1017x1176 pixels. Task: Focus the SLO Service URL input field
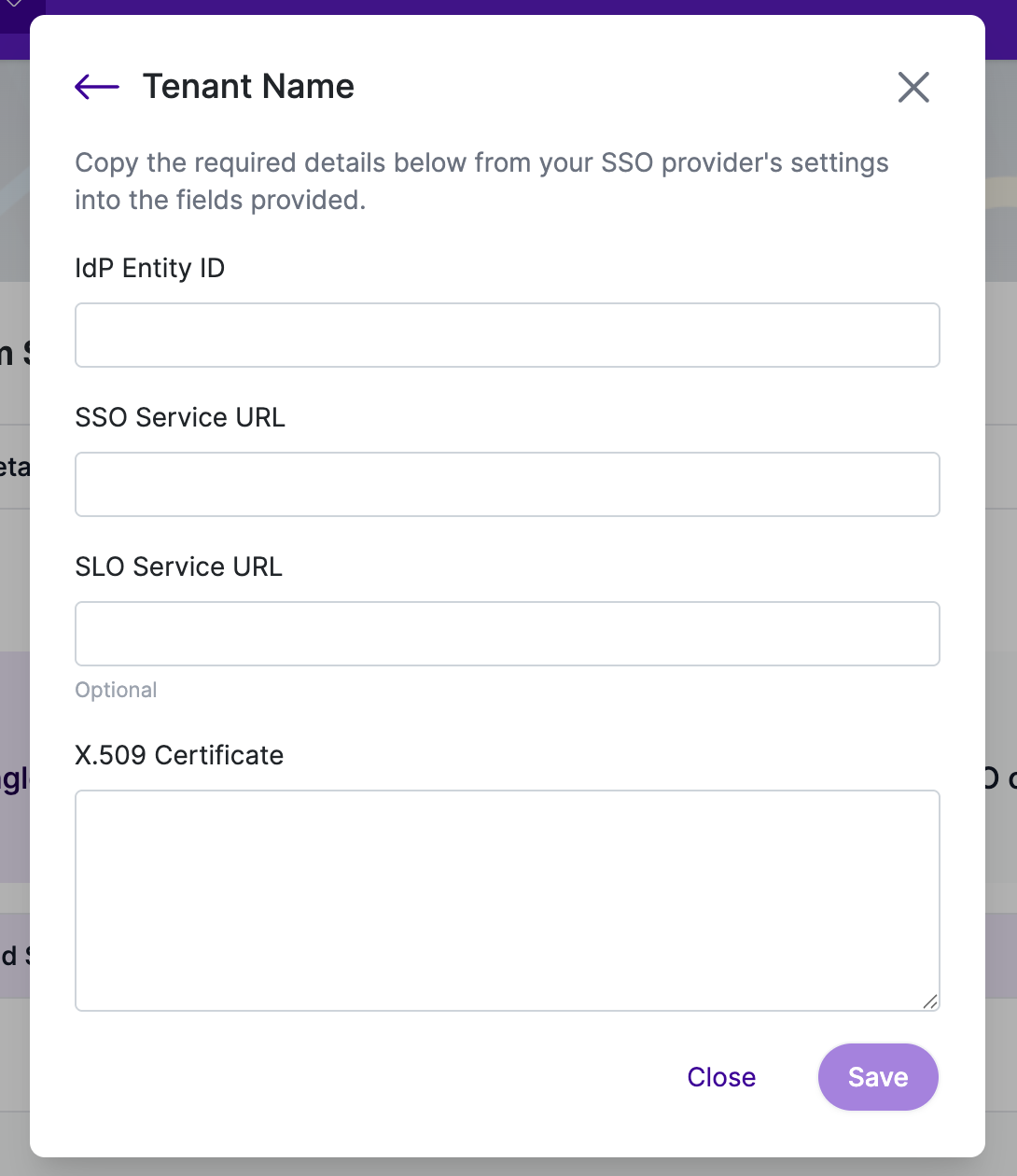pos(508,634)
